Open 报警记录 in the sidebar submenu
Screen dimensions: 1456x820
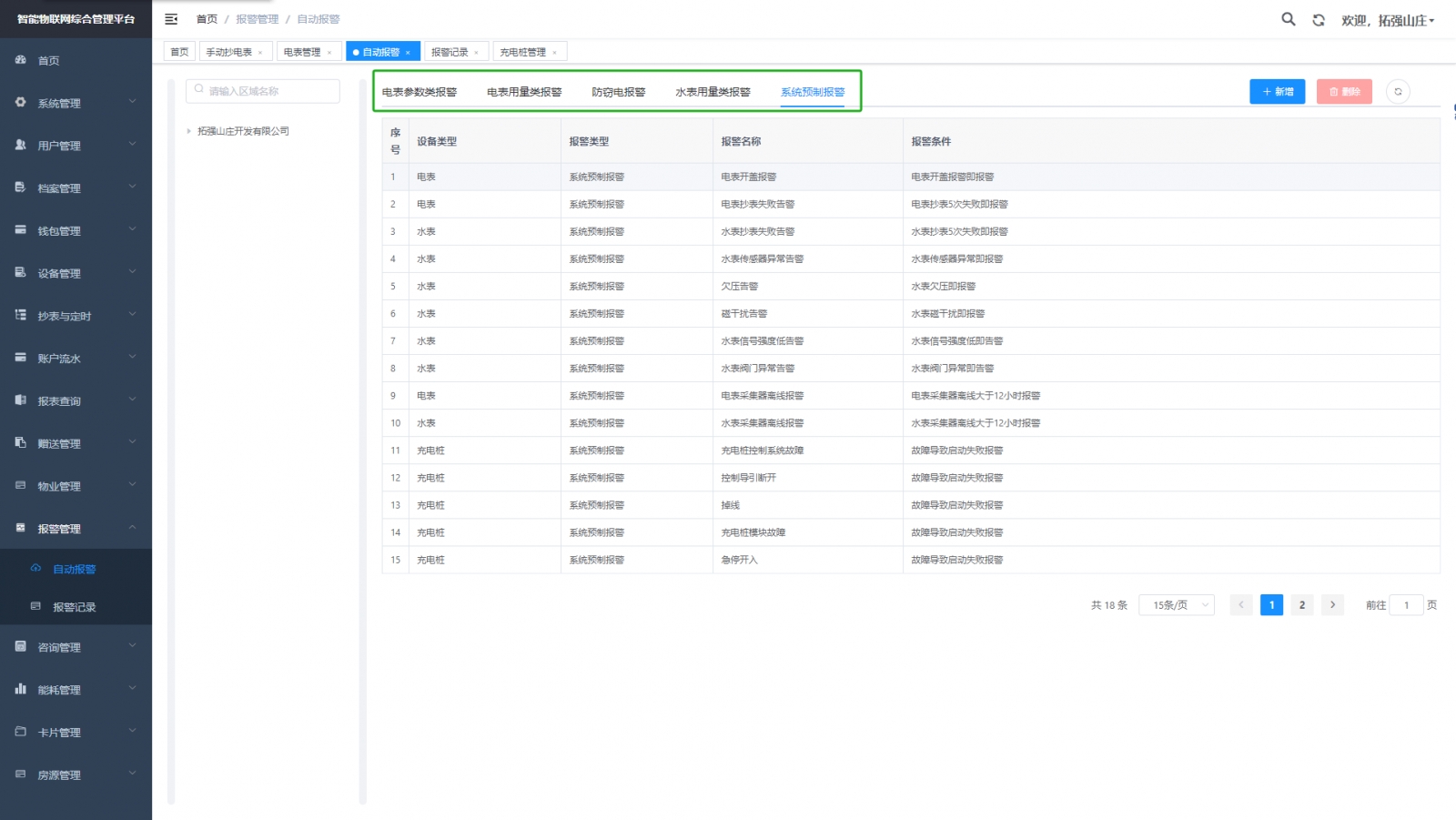[x=74, y=607]
